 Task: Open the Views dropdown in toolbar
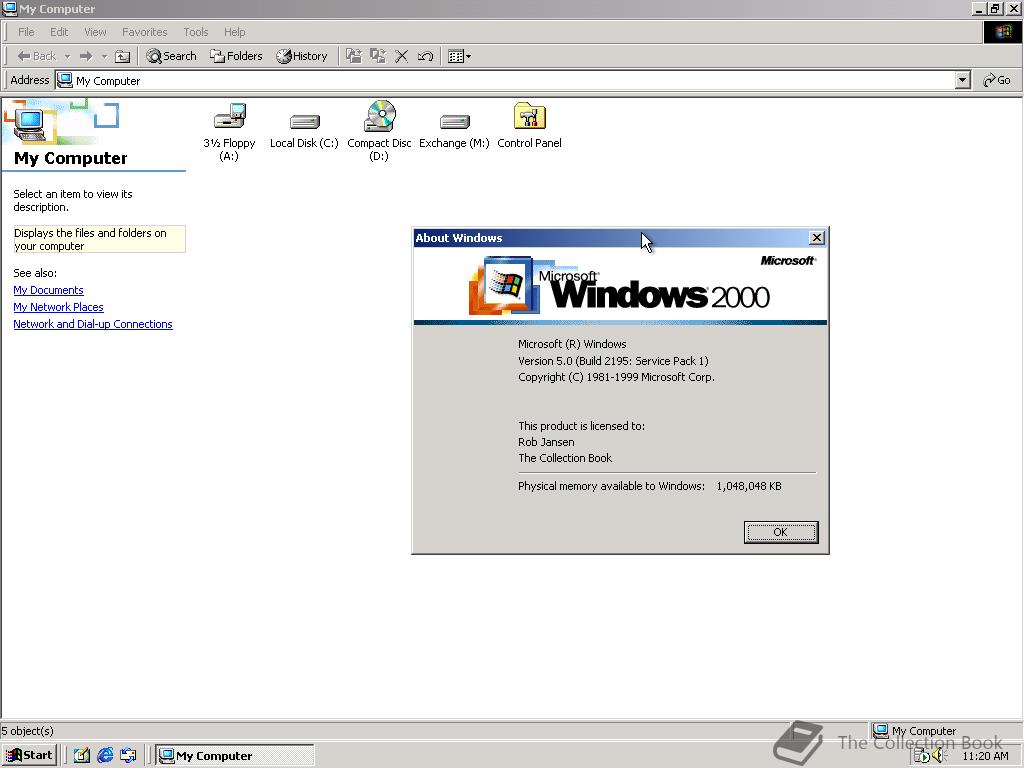[459, 56]
